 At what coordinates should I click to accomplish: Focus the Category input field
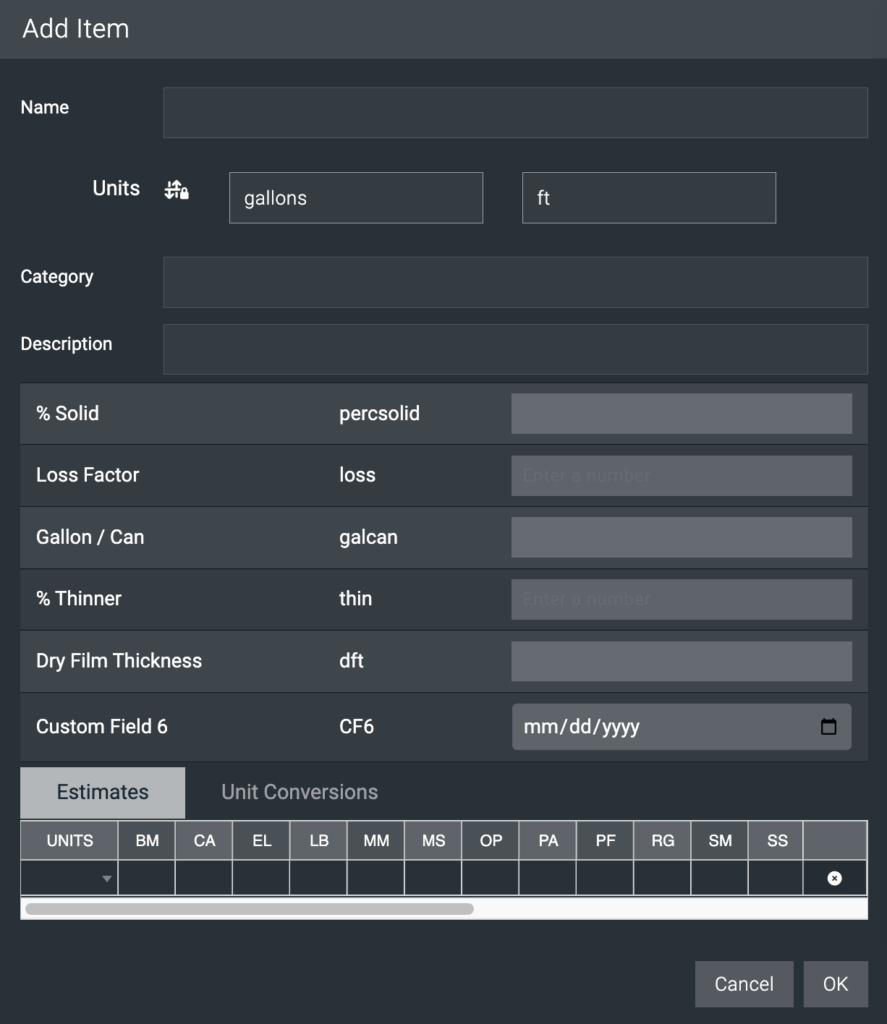click(515, 282)
